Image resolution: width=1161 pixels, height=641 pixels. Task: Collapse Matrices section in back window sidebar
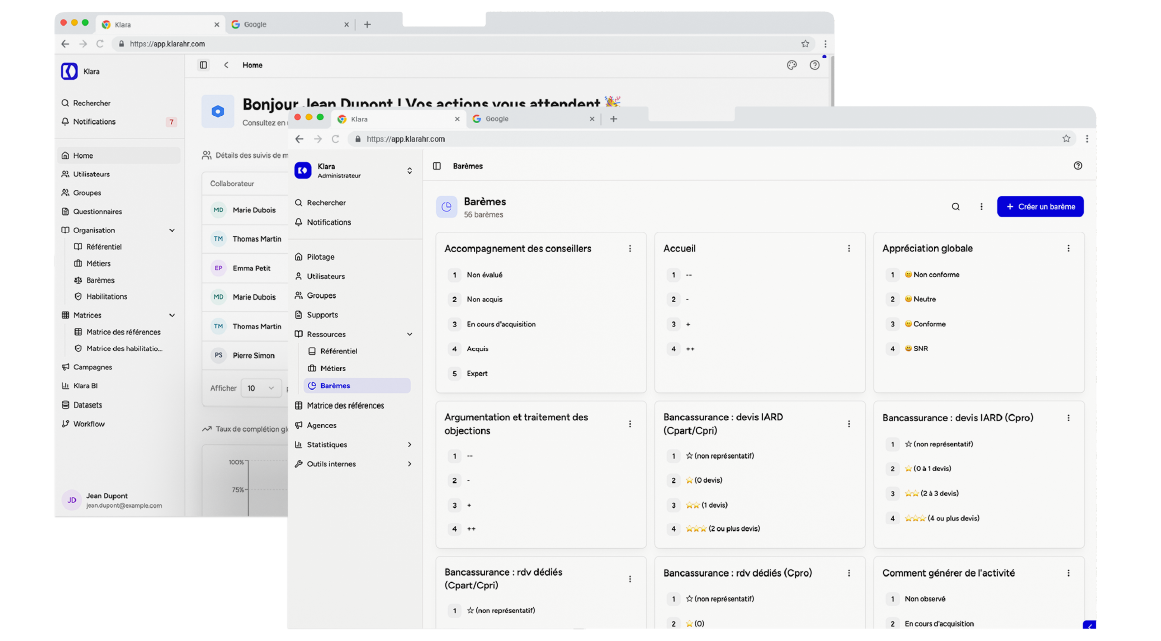(172, 315)
